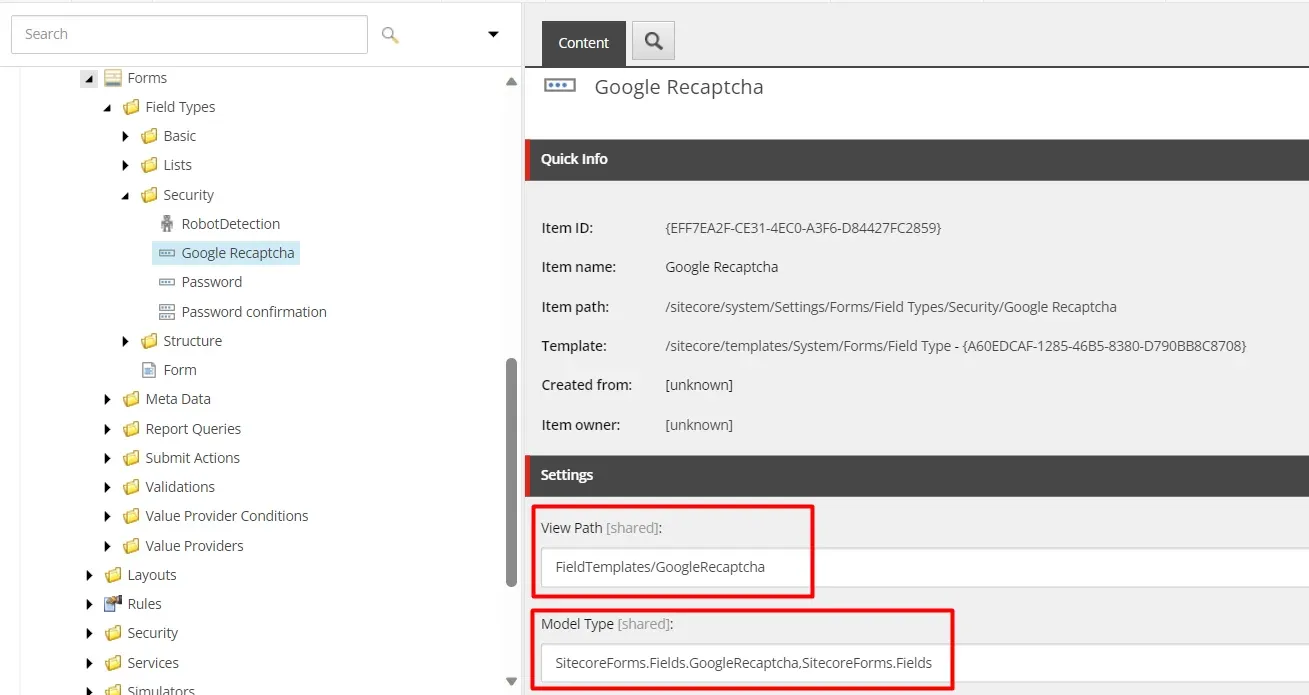
Task: Expand the Basic folder
Action: pos(126,136)
